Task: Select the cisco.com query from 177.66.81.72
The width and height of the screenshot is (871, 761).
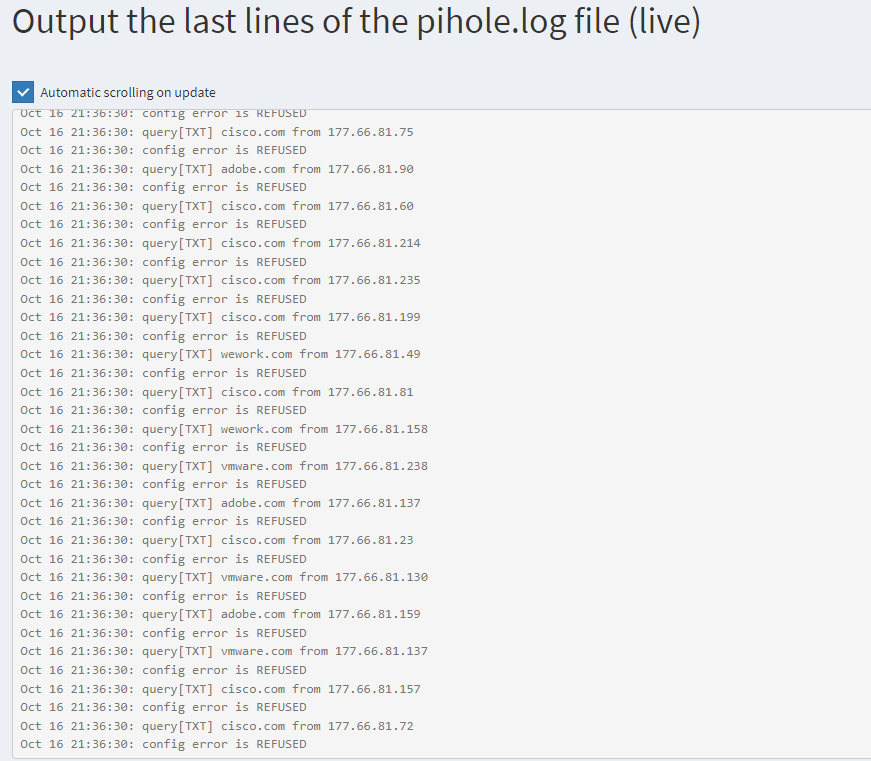Action: pyautogui.click(x=217, y=726)
